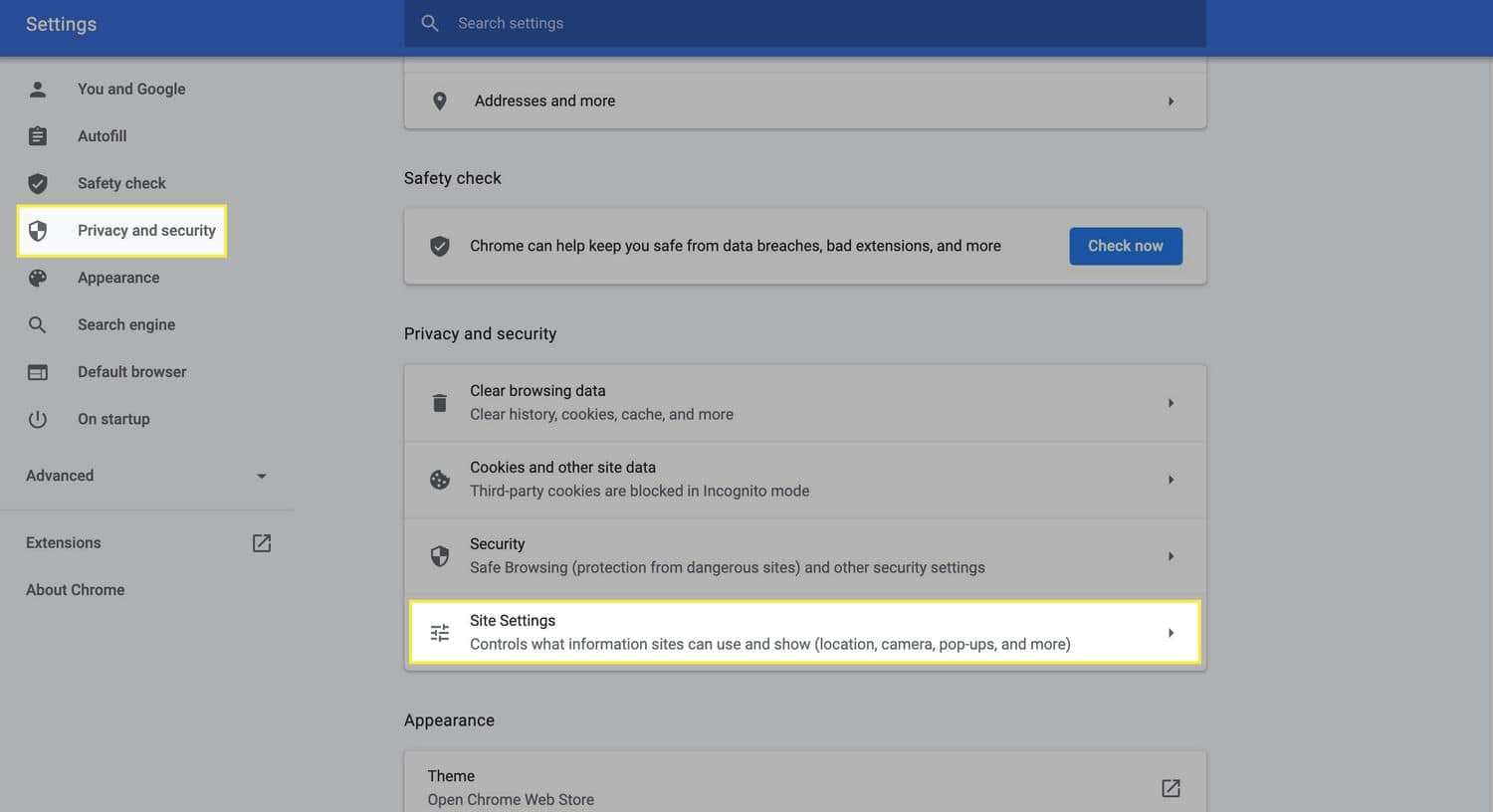Click the Safety check shield icon in sidebar
The height and width of the screenshot is (812, 1493).
tap(38, 183)
